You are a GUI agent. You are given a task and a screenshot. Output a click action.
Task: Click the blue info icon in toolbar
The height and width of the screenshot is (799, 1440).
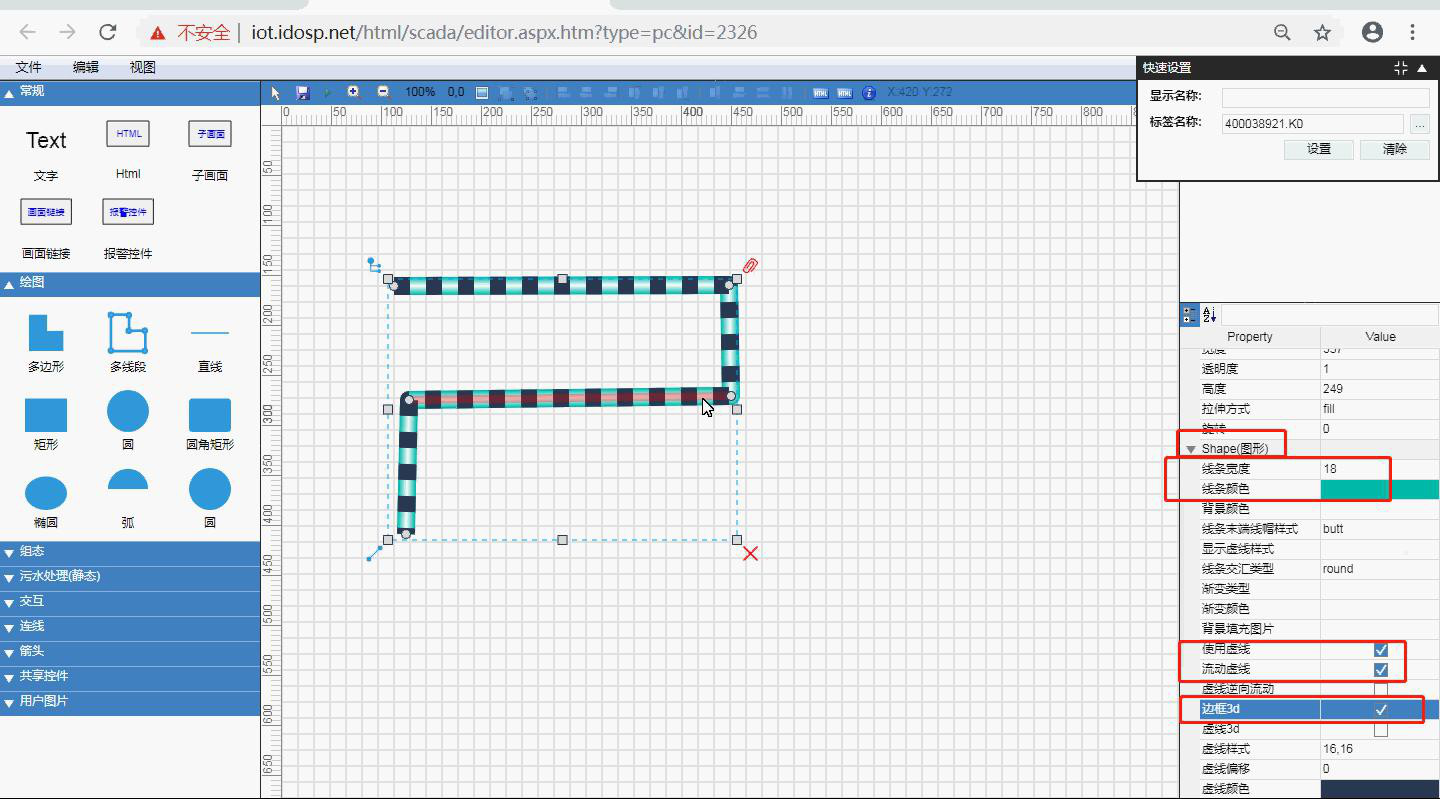tap(869, 92)
